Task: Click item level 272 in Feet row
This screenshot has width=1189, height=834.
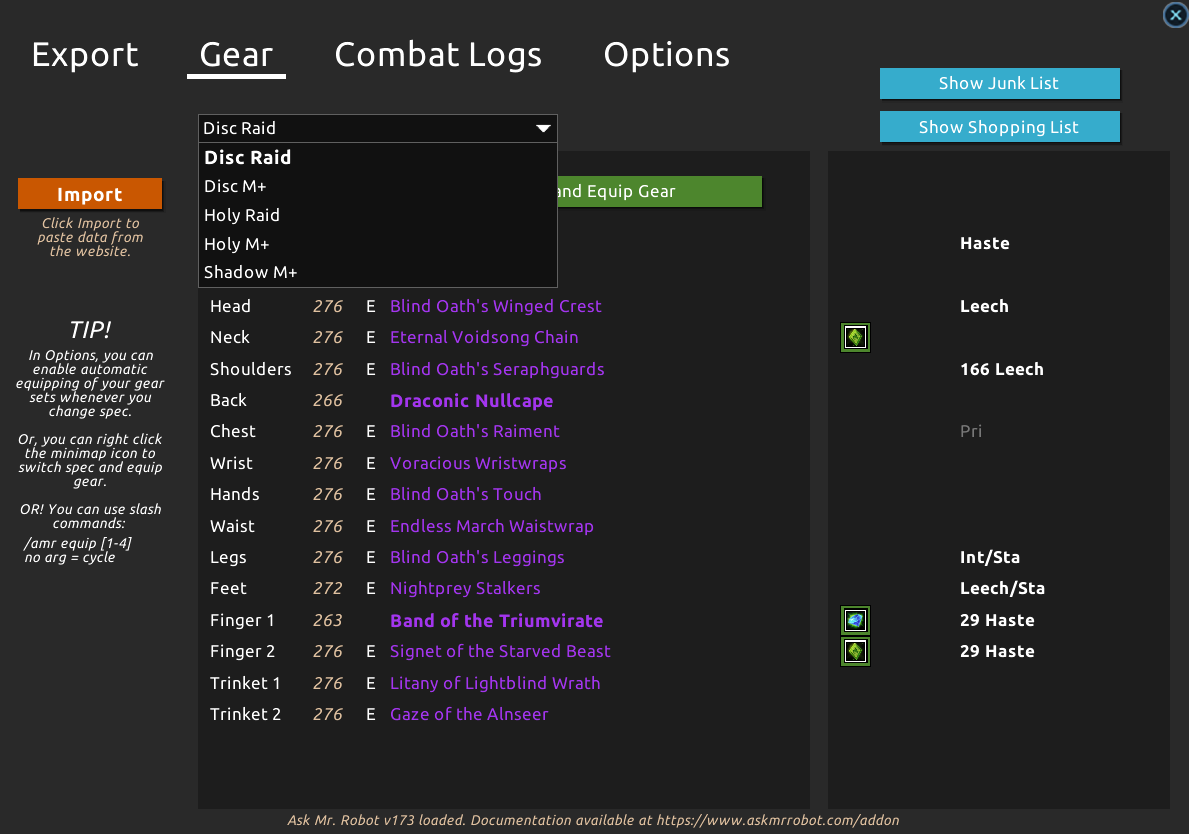Action: (328, 588)
